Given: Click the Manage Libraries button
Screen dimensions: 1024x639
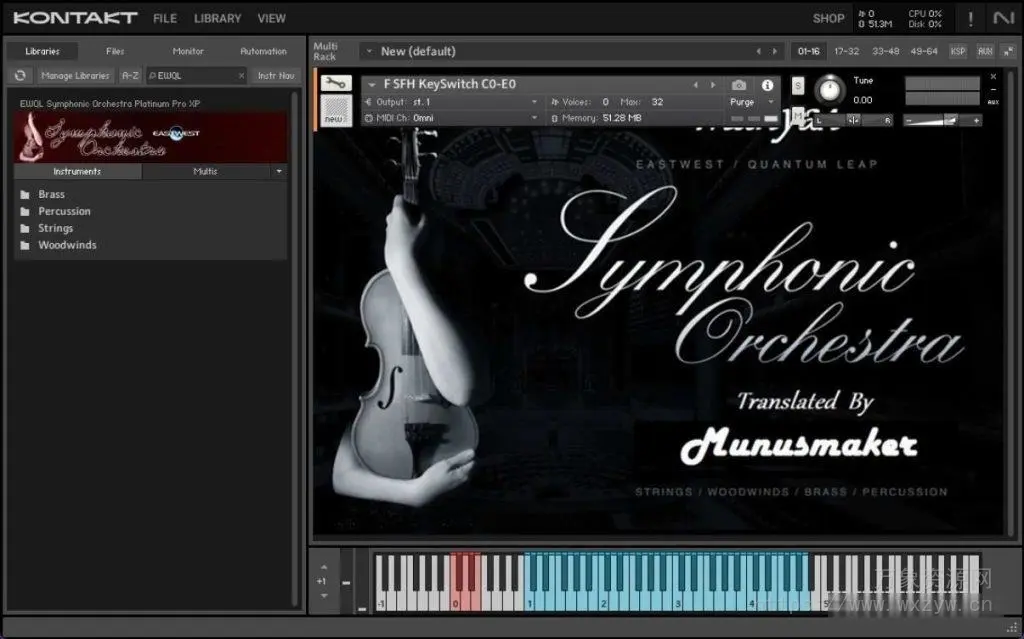Looking at the screenshot, I should tap(75, 75).
